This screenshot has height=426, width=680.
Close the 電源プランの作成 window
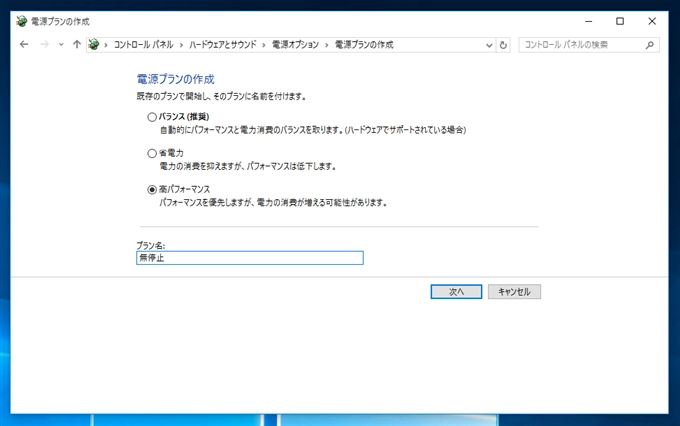tap(652, 21)
